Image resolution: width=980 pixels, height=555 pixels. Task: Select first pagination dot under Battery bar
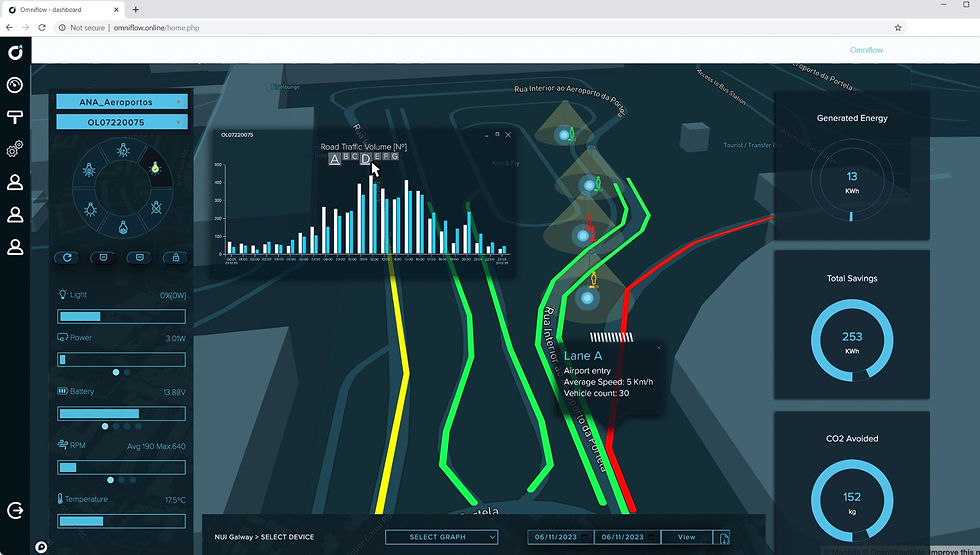point(105,426)
